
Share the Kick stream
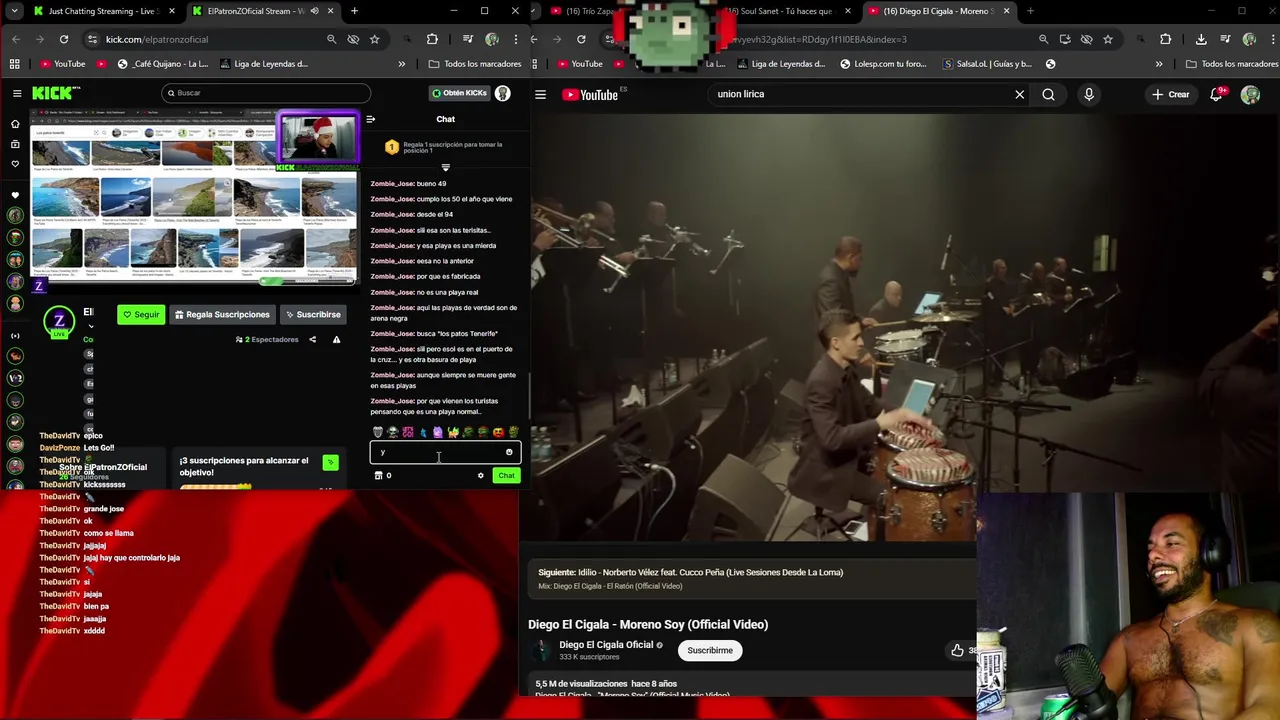pos(312,339)
